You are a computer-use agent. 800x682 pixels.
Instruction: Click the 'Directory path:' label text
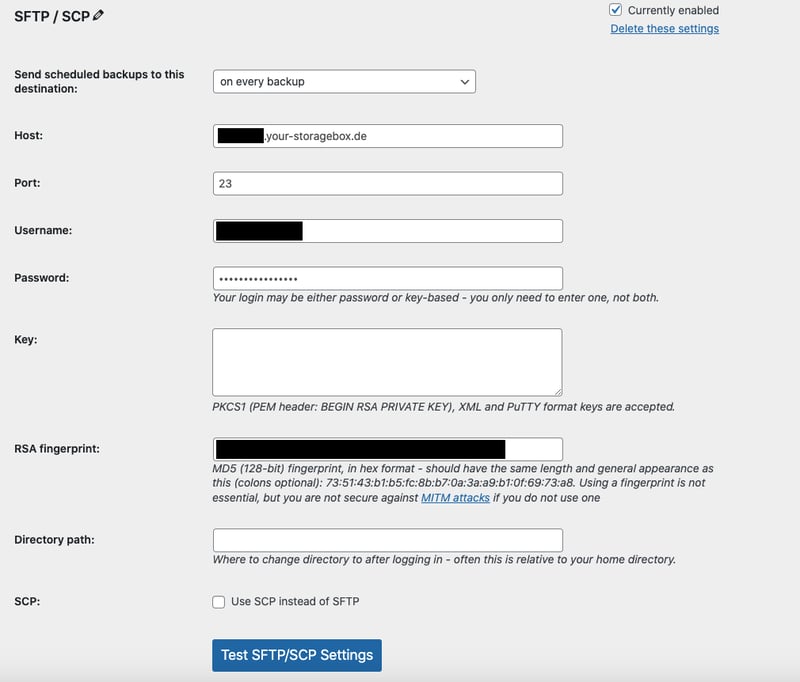pos(54,540)
